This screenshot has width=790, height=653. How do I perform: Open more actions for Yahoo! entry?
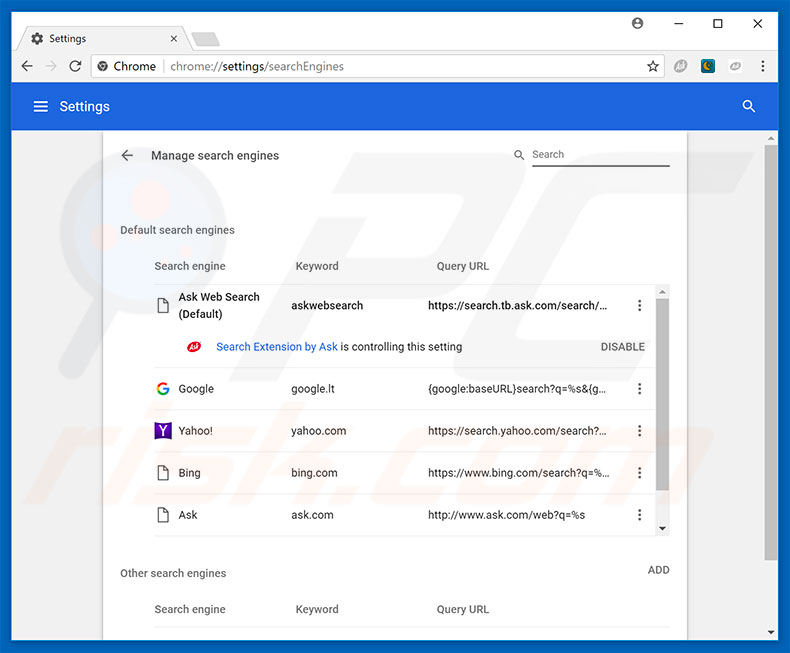[x=640, y=431]
